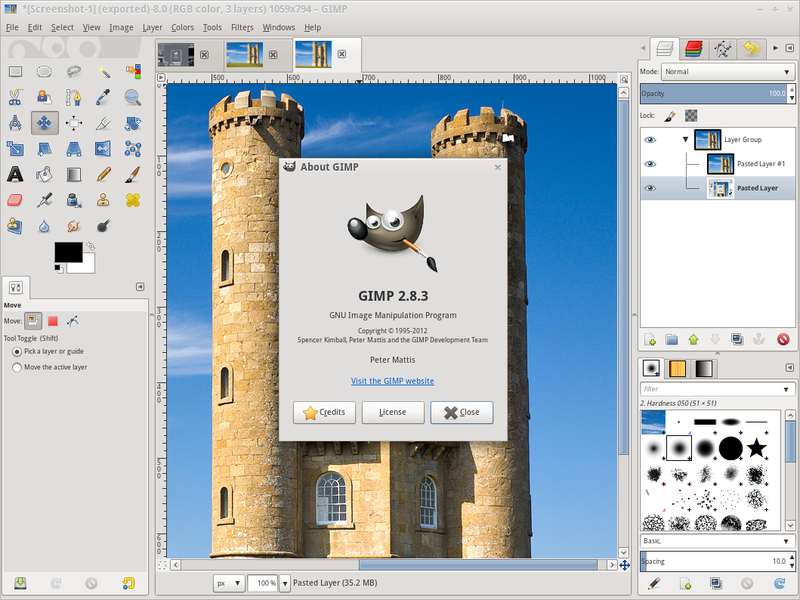The image size is (800, 600).
Task: Set Move mode to layer
Action: pyautogui.click(x=33, y=321)
